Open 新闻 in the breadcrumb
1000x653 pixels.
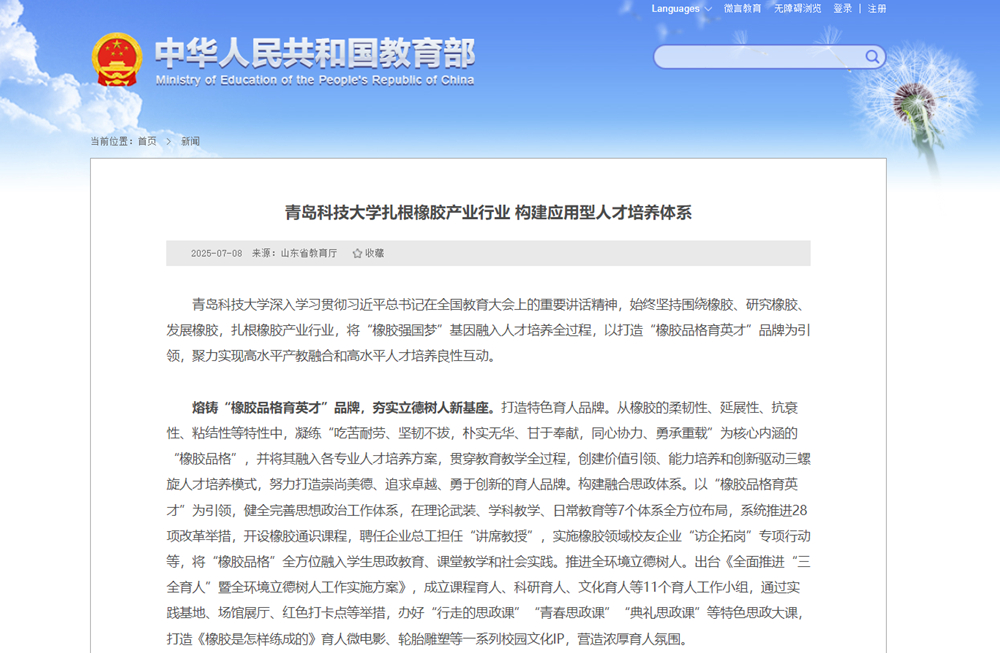pos(190,141)
